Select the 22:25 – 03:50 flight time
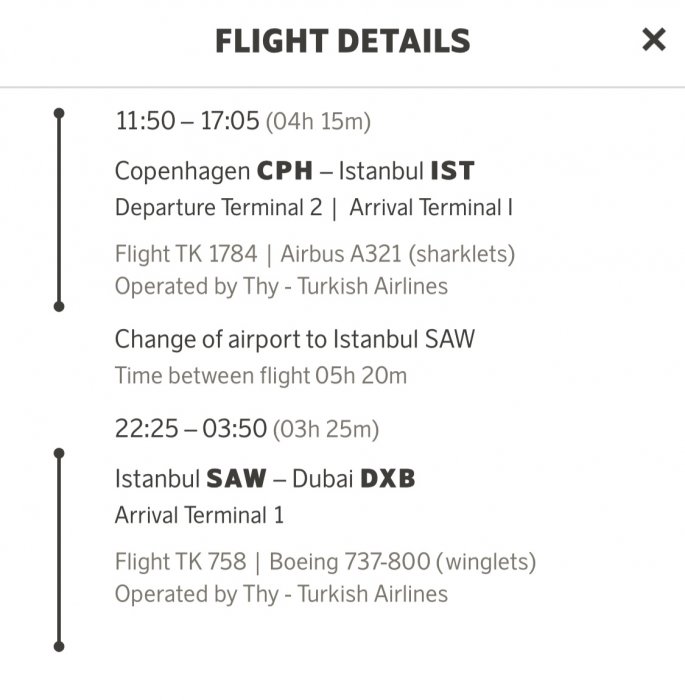The height and width of the screenshot is (700, 685). pyautogui.click(x=191, y=430)
